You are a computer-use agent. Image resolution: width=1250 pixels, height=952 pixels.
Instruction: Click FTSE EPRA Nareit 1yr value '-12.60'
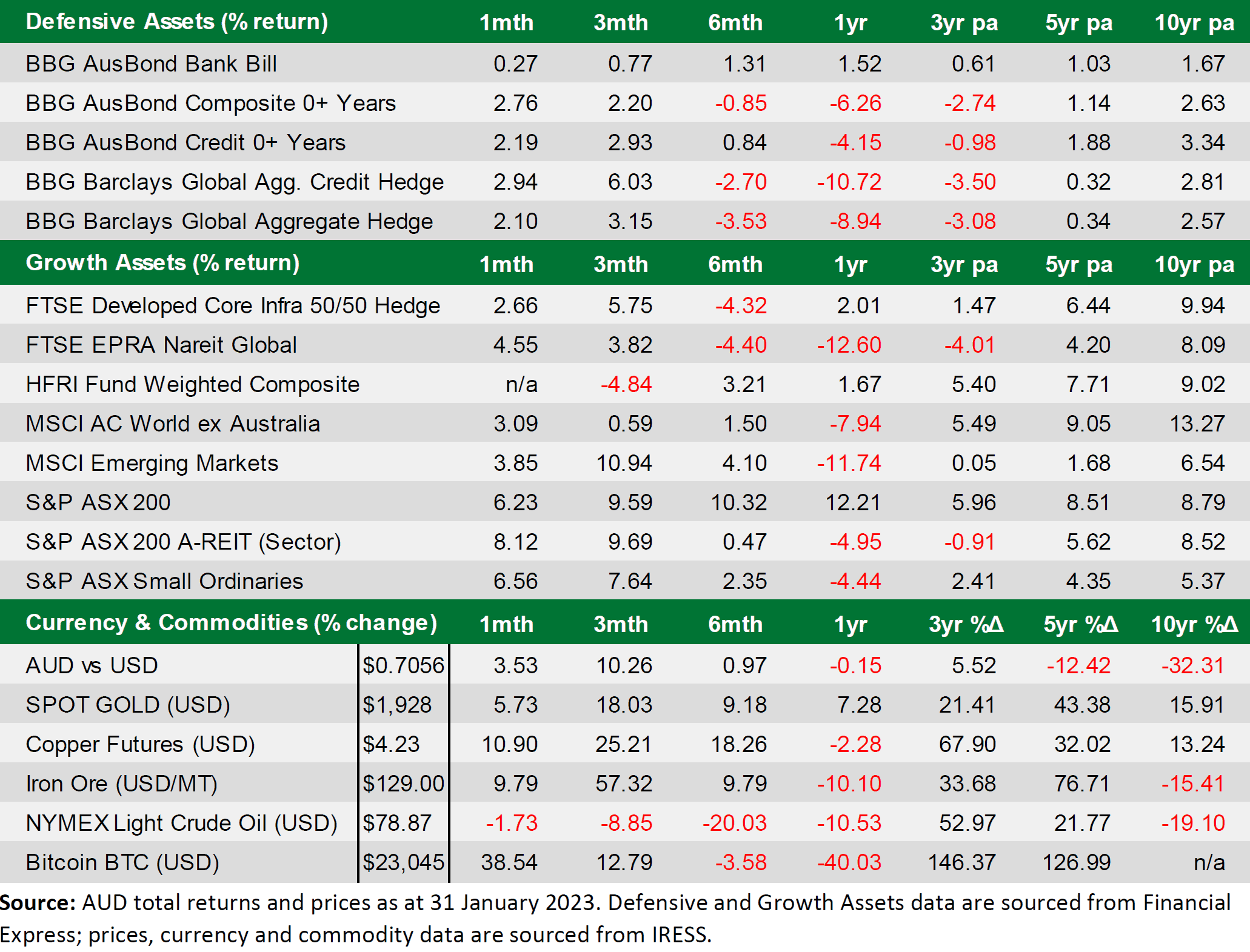pos(849,345)
